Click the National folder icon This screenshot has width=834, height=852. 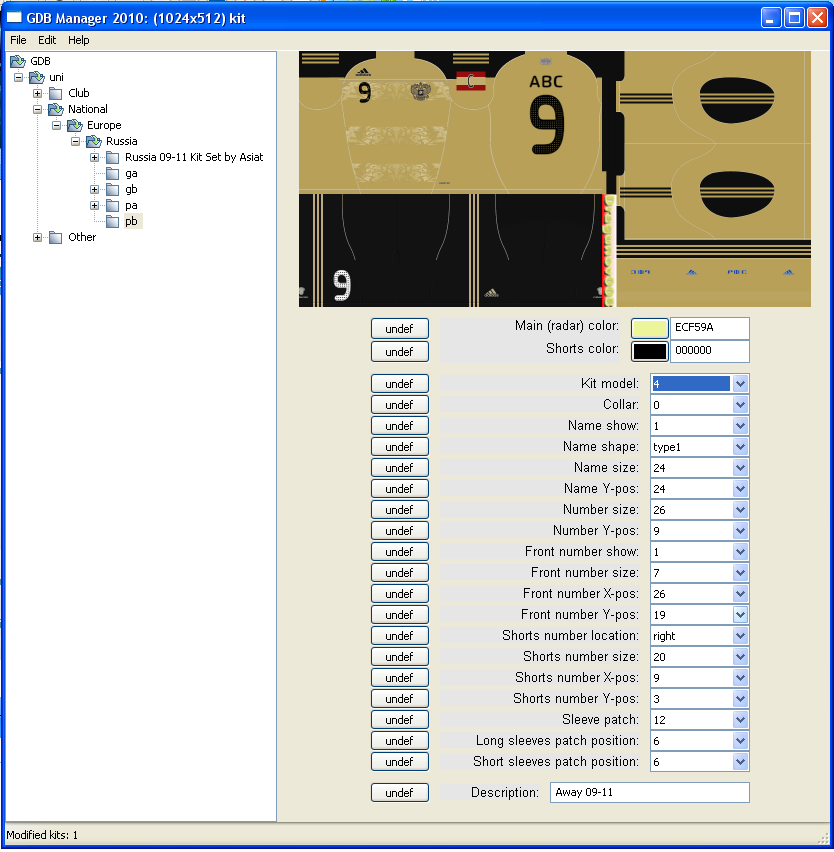[x=56, y=109]
